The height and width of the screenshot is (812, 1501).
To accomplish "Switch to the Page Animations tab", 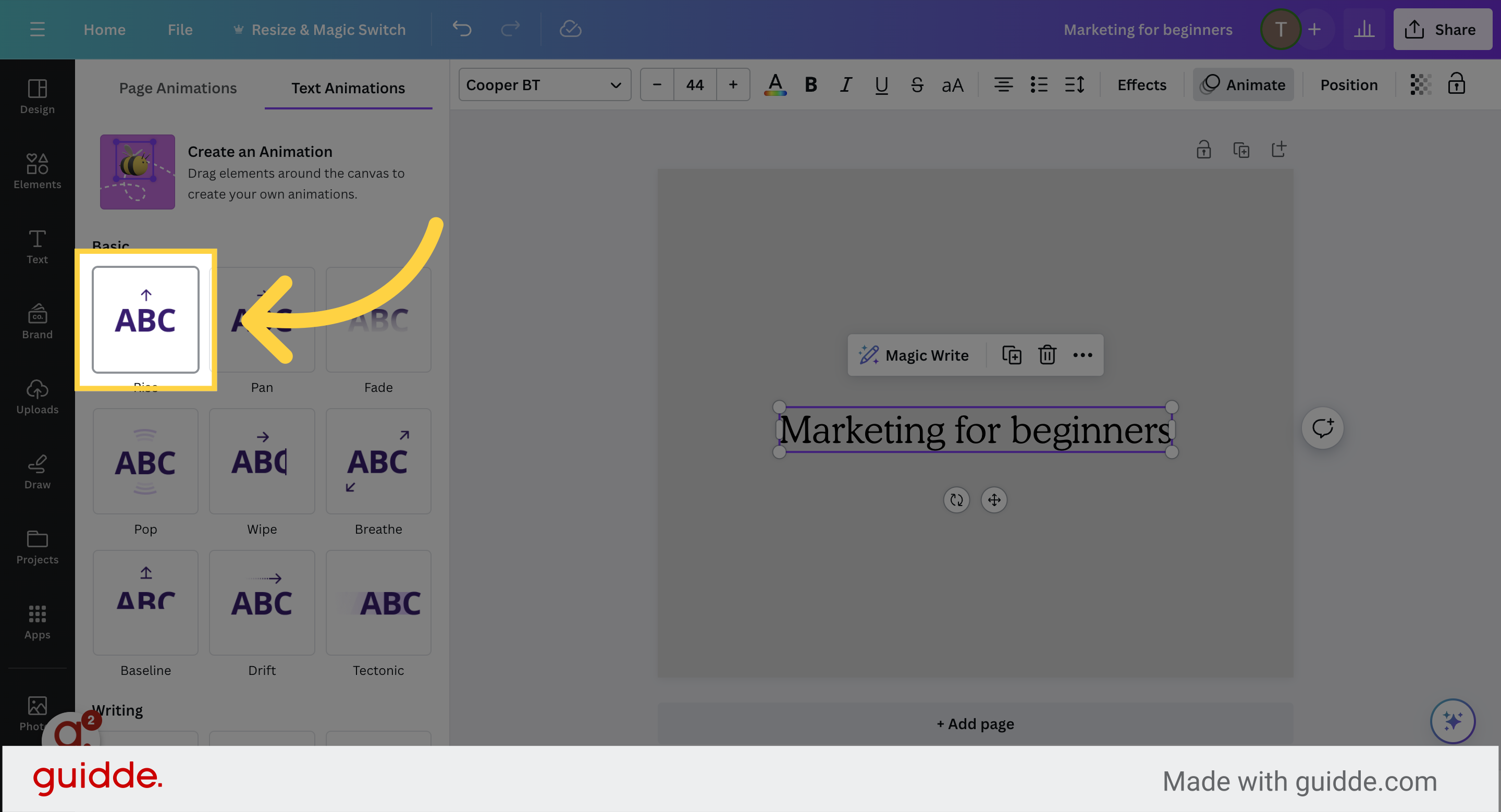I will coord(178,88).
